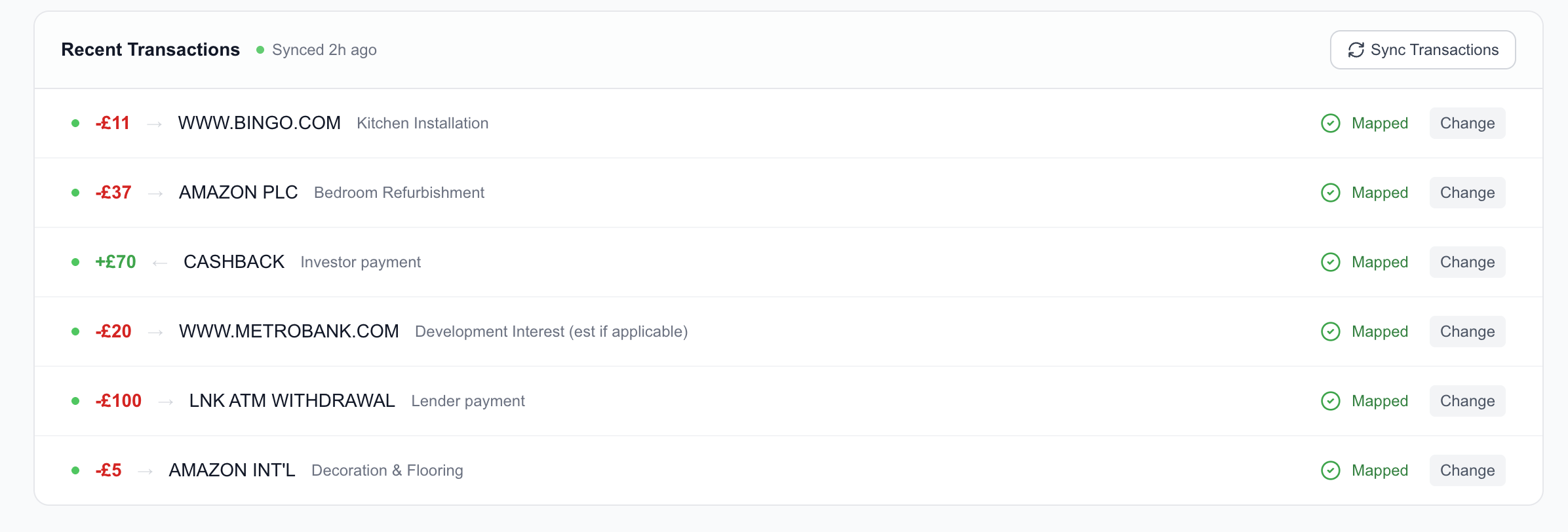1568x532 pixels.
Task: Click the Mapped checkmark icon for AMAZON INT'L
Action: (1331, 470)
